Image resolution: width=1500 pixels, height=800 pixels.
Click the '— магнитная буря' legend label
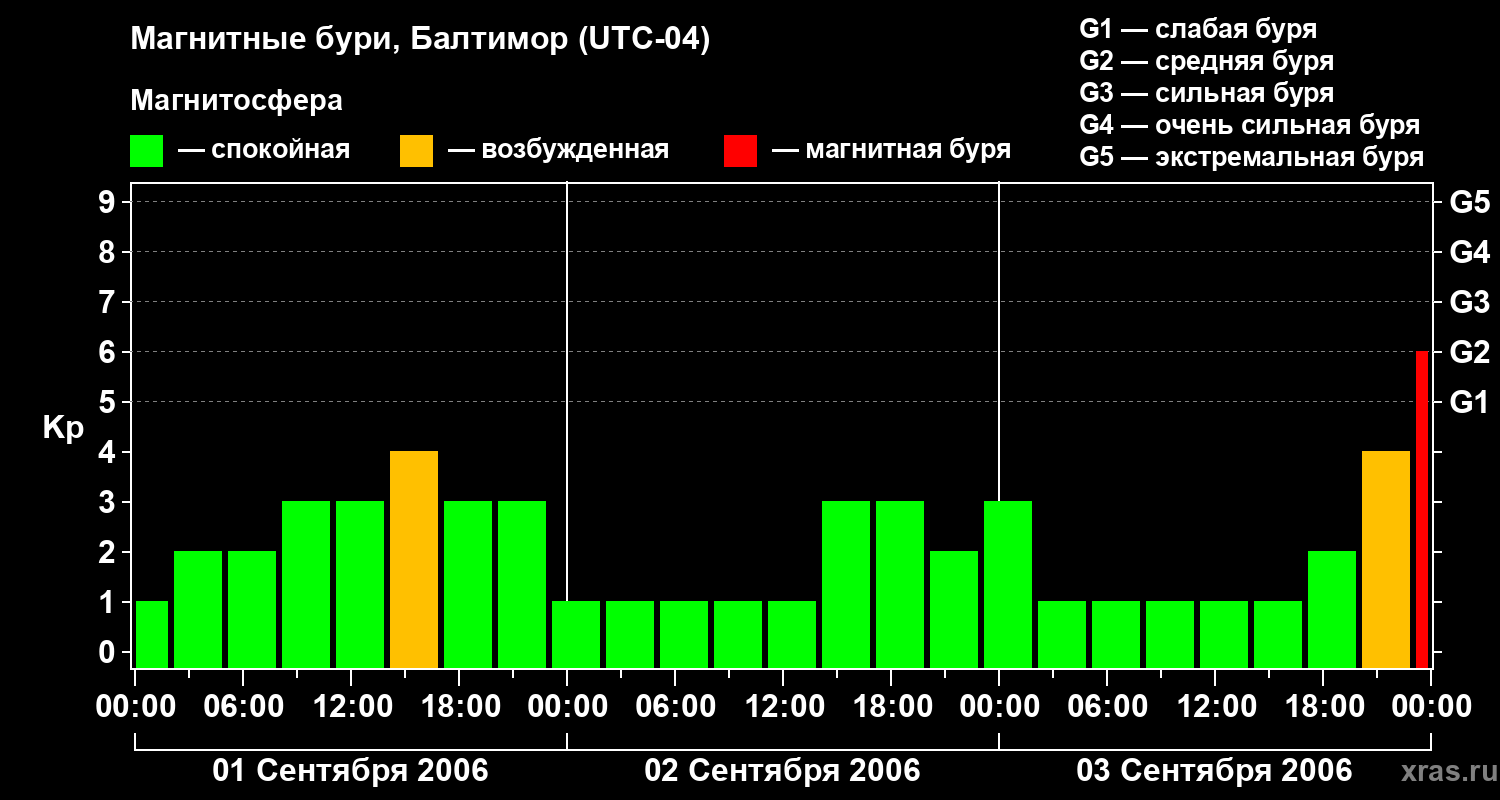pyautogui.click(x=892, y=151)
